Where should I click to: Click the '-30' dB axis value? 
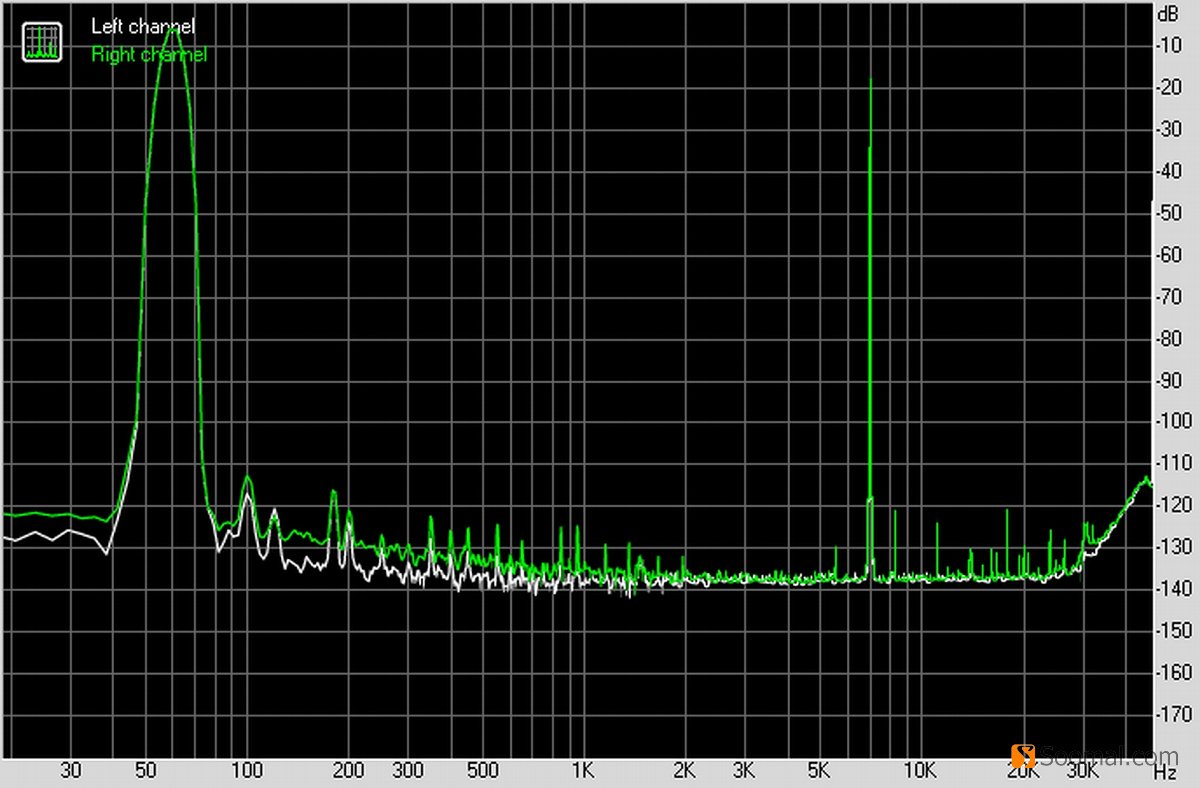[x=1171, y=129]
